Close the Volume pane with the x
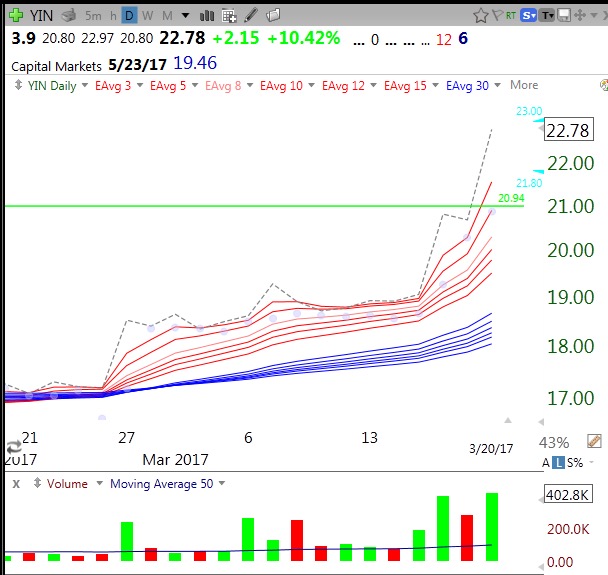 [x=16, y=483]
